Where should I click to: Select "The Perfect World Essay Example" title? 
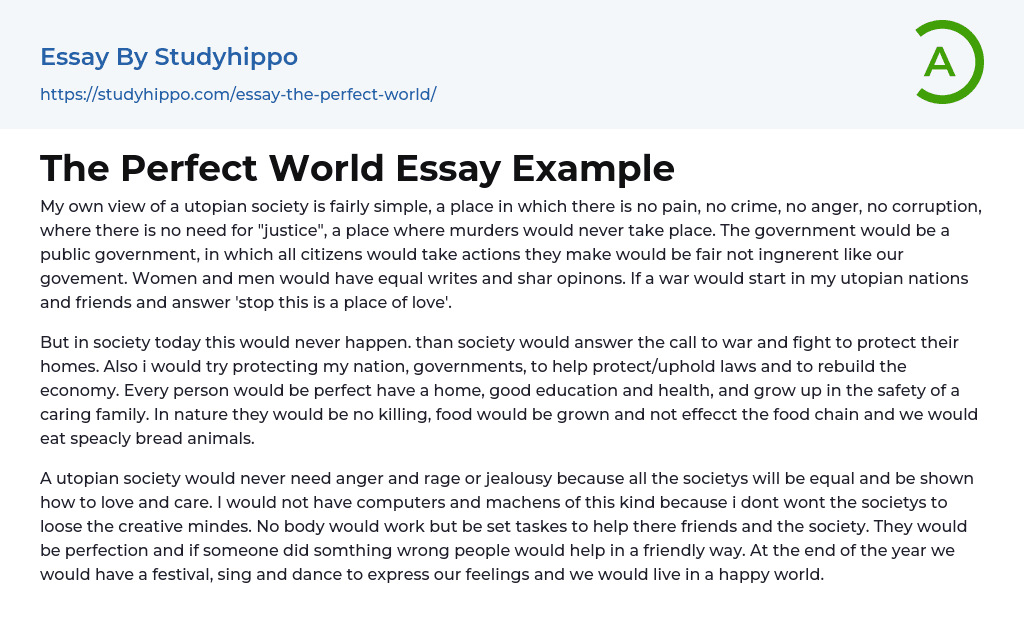click(357, 168)
